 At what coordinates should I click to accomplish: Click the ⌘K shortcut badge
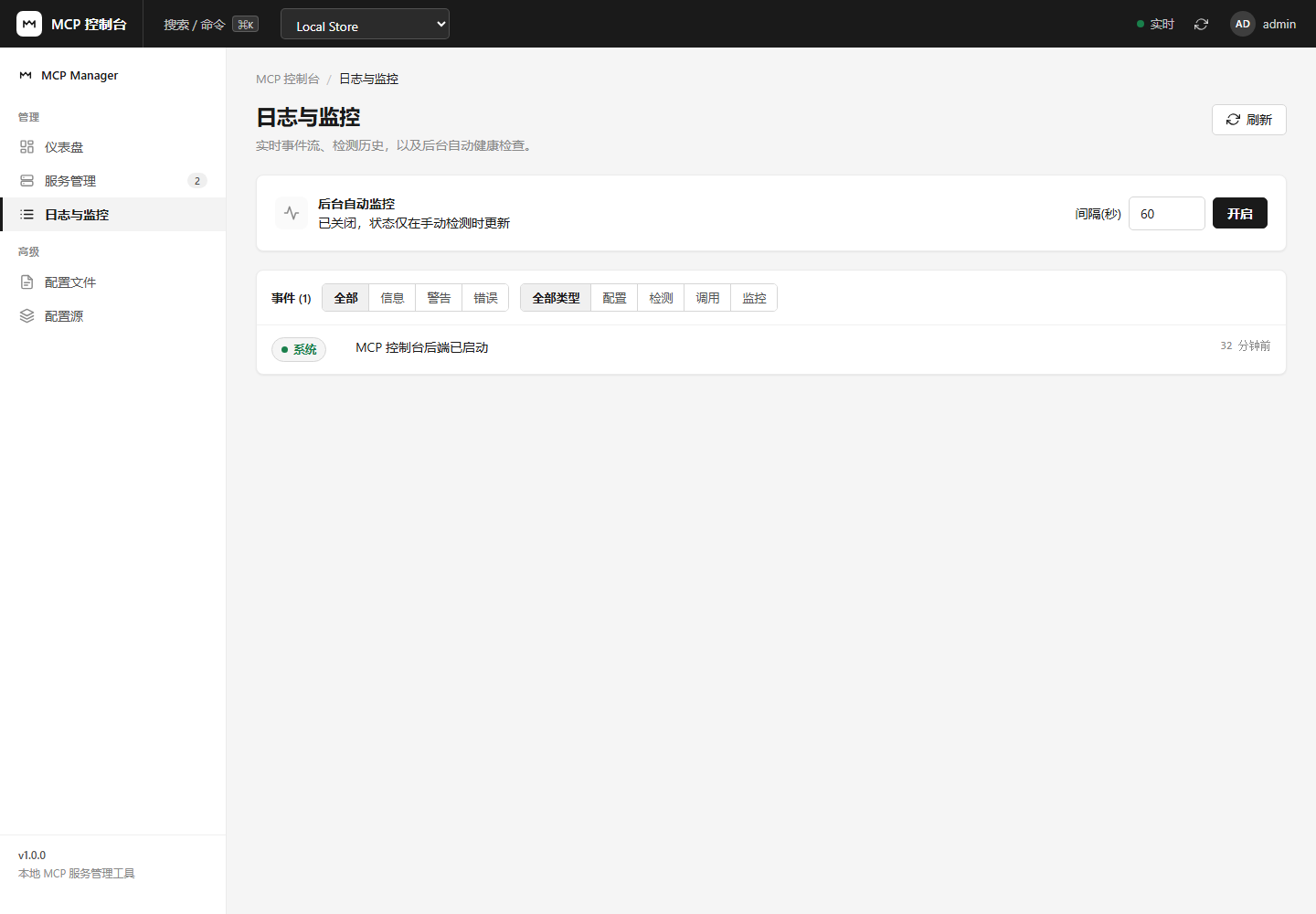tap(245, 25)
